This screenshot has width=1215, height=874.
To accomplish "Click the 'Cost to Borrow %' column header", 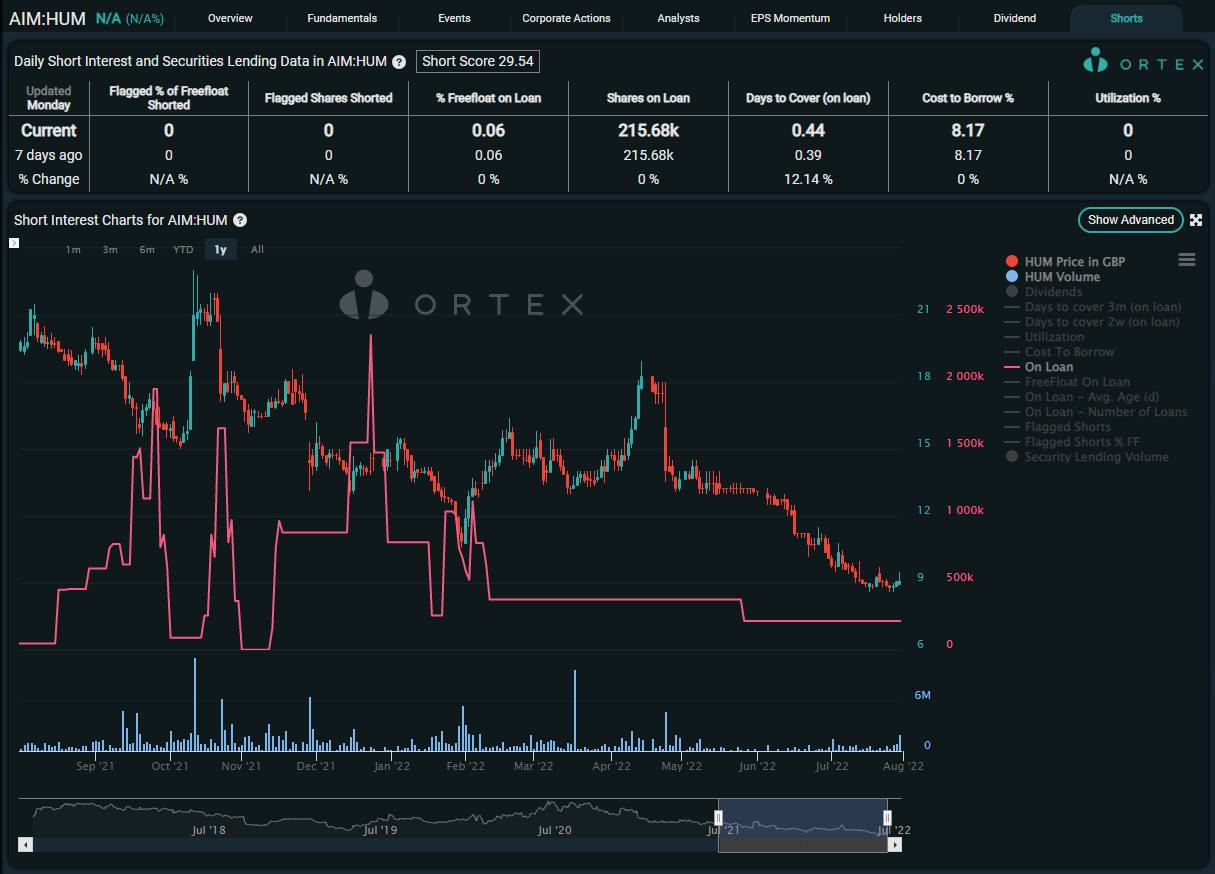I will click(x=968, y=98).
